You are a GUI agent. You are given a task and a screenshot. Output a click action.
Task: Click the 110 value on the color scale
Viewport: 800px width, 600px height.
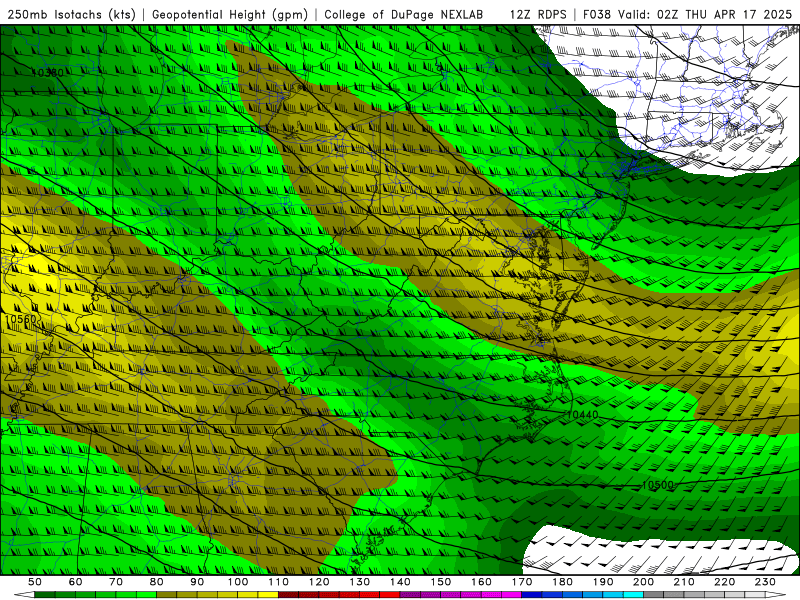[279, 582]
